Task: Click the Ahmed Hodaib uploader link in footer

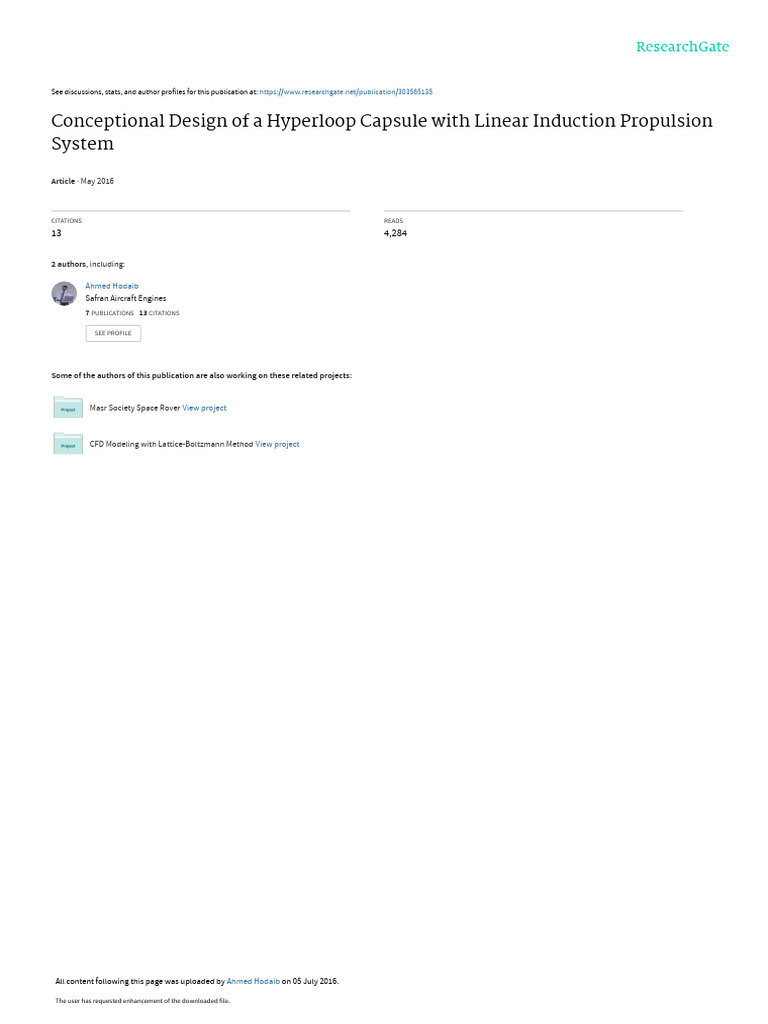Action: coord(253,981)
